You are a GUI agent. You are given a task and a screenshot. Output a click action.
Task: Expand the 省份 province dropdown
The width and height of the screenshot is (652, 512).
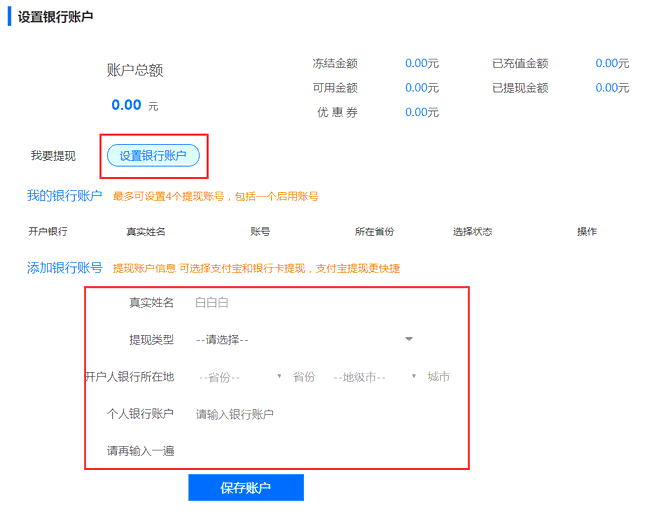[x=240, y=377]
